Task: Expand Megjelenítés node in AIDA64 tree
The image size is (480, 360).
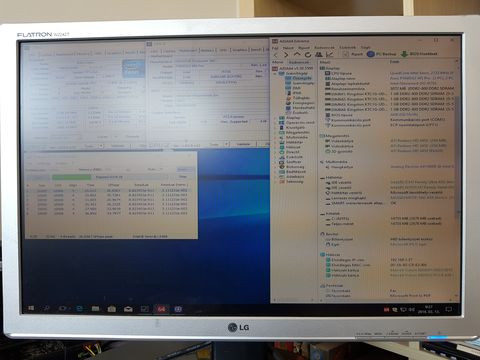Action: click(275, 132)
